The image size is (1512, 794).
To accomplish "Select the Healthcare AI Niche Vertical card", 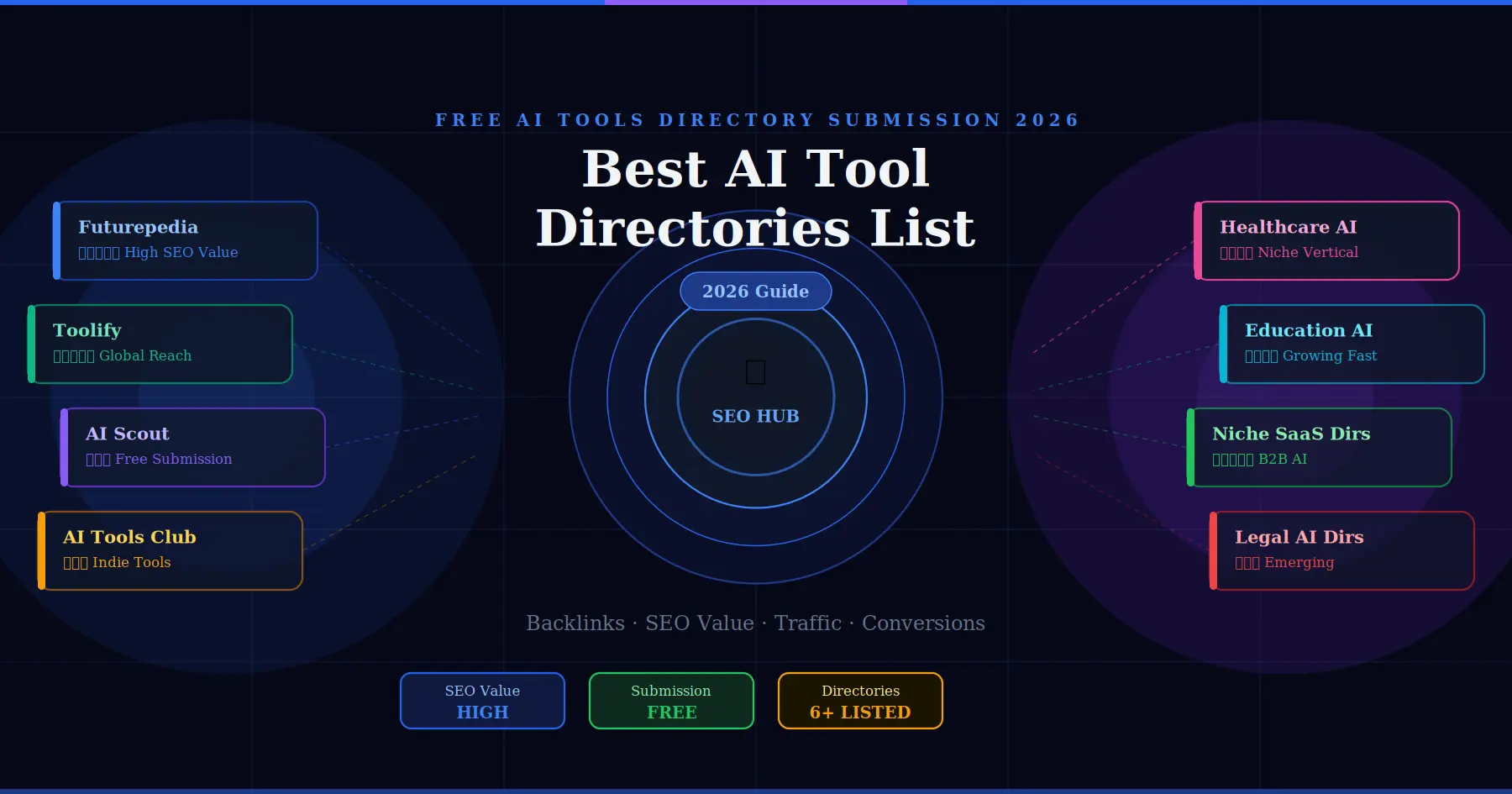I will tap(1327, 240).
